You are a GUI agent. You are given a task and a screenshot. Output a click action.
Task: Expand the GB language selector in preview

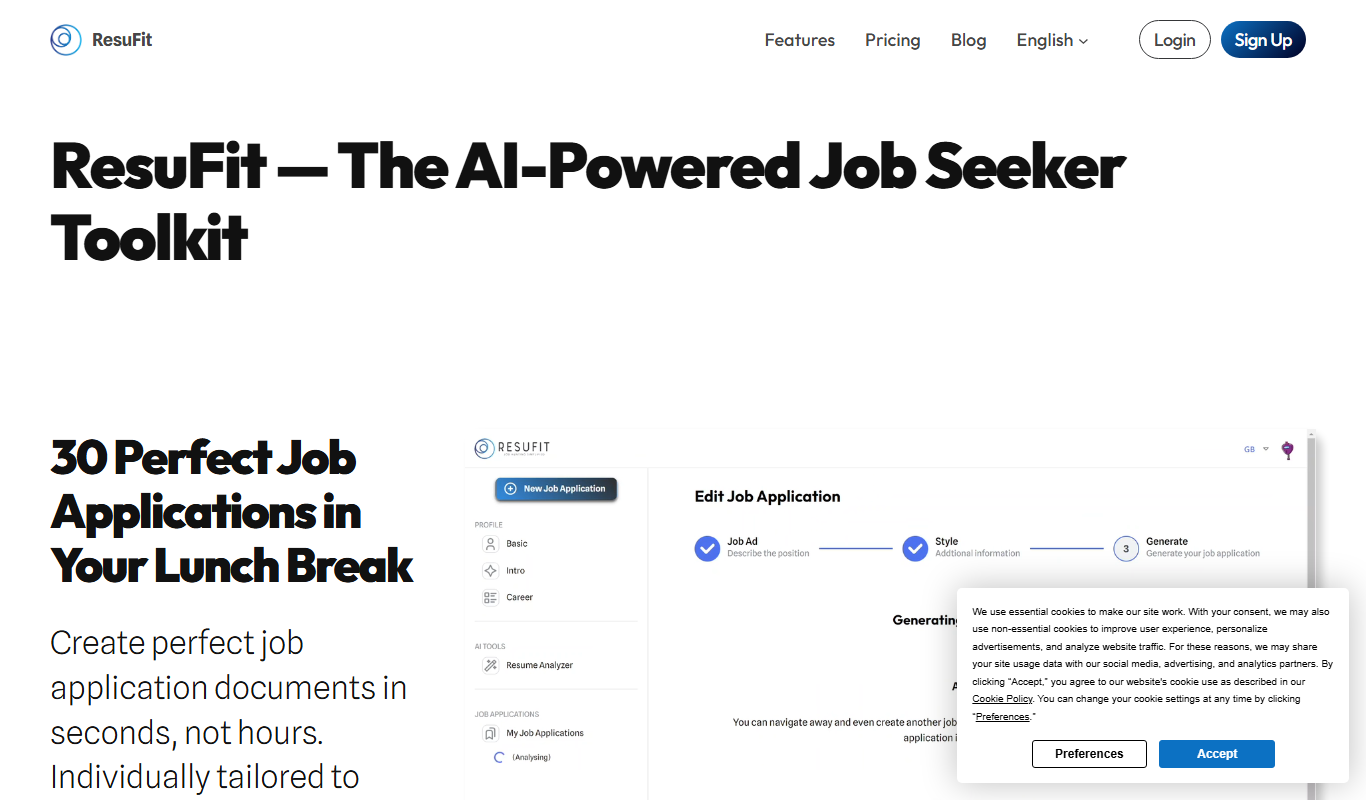tap(1256, 449)
